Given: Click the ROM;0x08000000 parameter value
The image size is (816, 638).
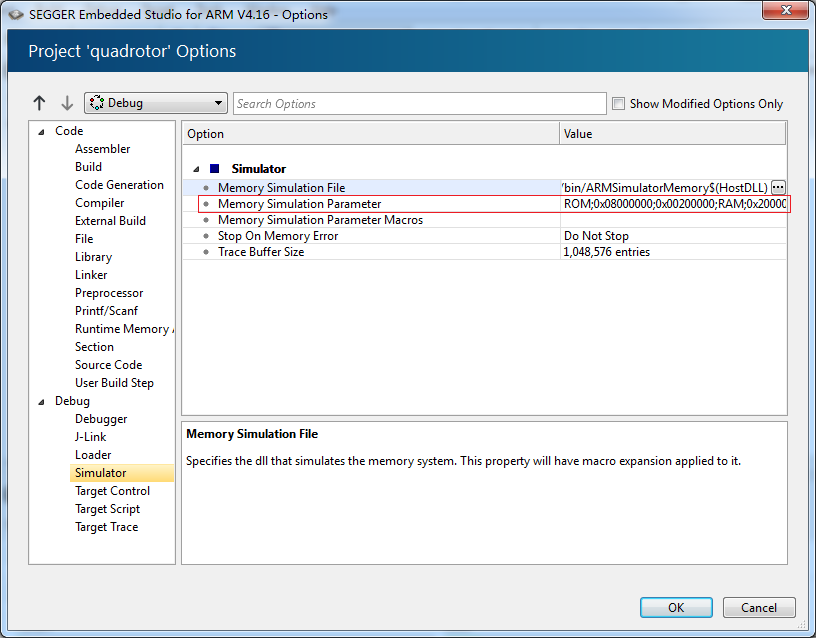Looking at the screenshot, I should coord(674,204).
